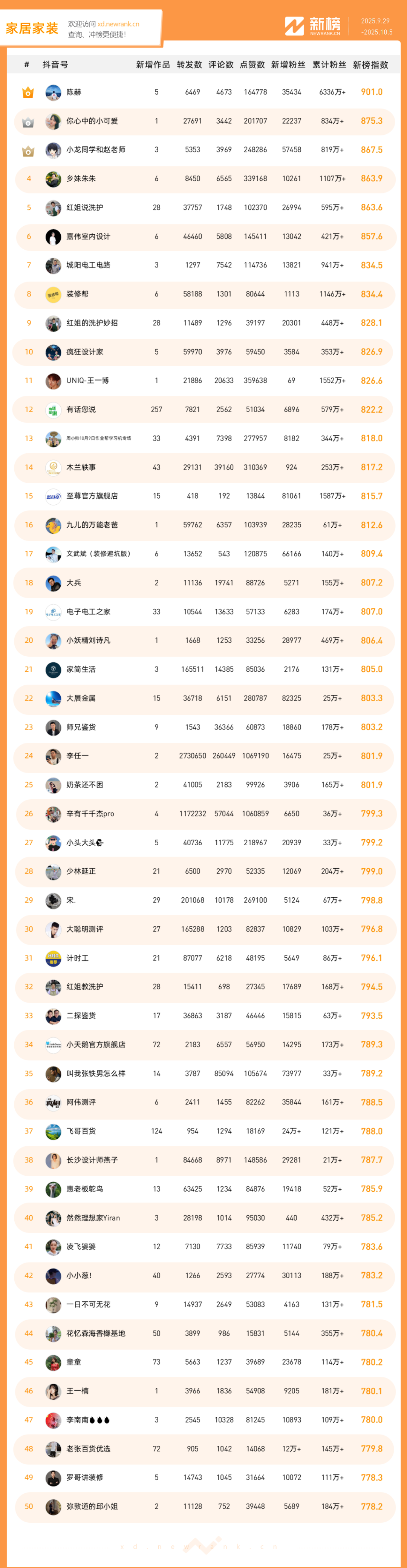Click the silver crown second-place icon
Screen dimensions: 407x1568
click(28, 122)
